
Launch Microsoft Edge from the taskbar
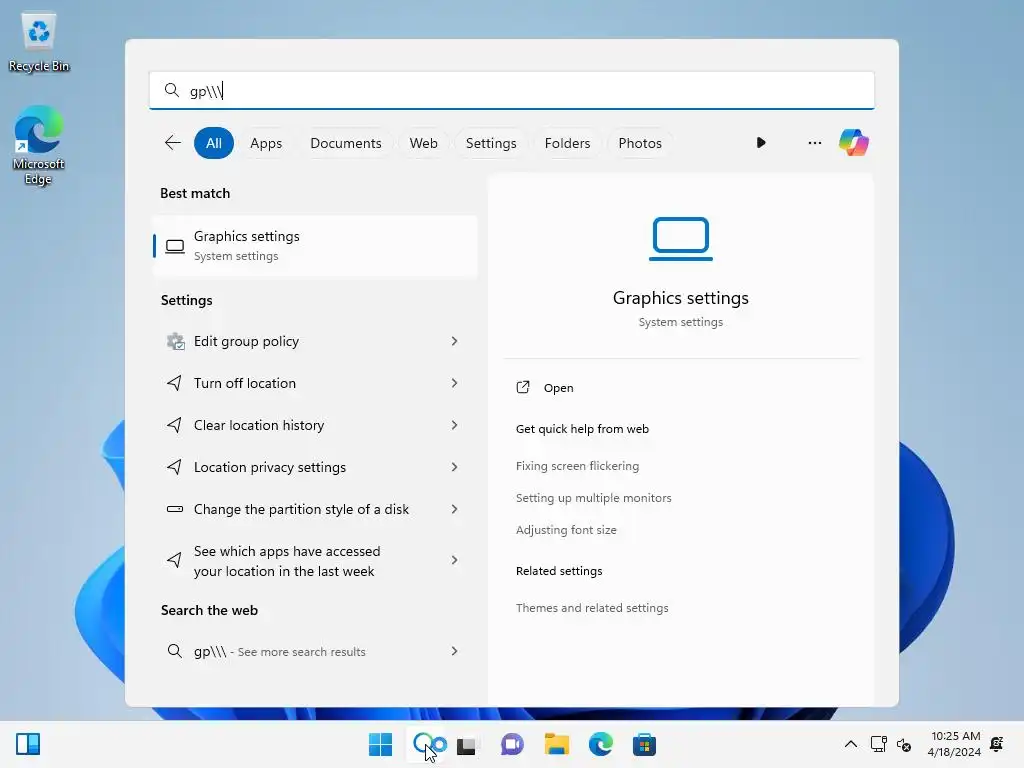600,744
